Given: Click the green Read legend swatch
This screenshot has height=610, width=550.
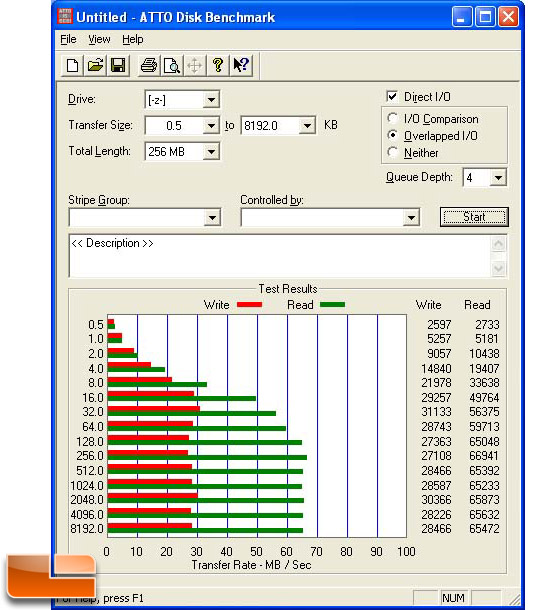Looking at the screenshot, I should point(332,305).
